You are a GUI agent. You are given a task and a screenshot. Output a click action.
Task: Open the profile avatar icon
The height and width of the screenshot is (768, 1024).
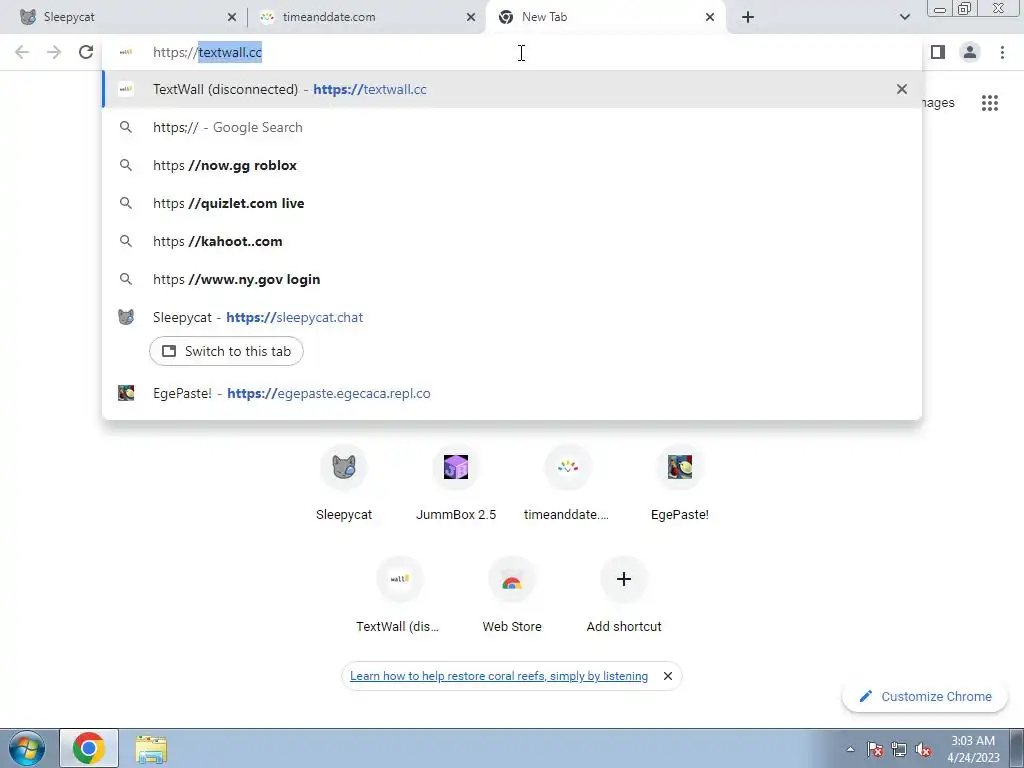tap(970, 52)
